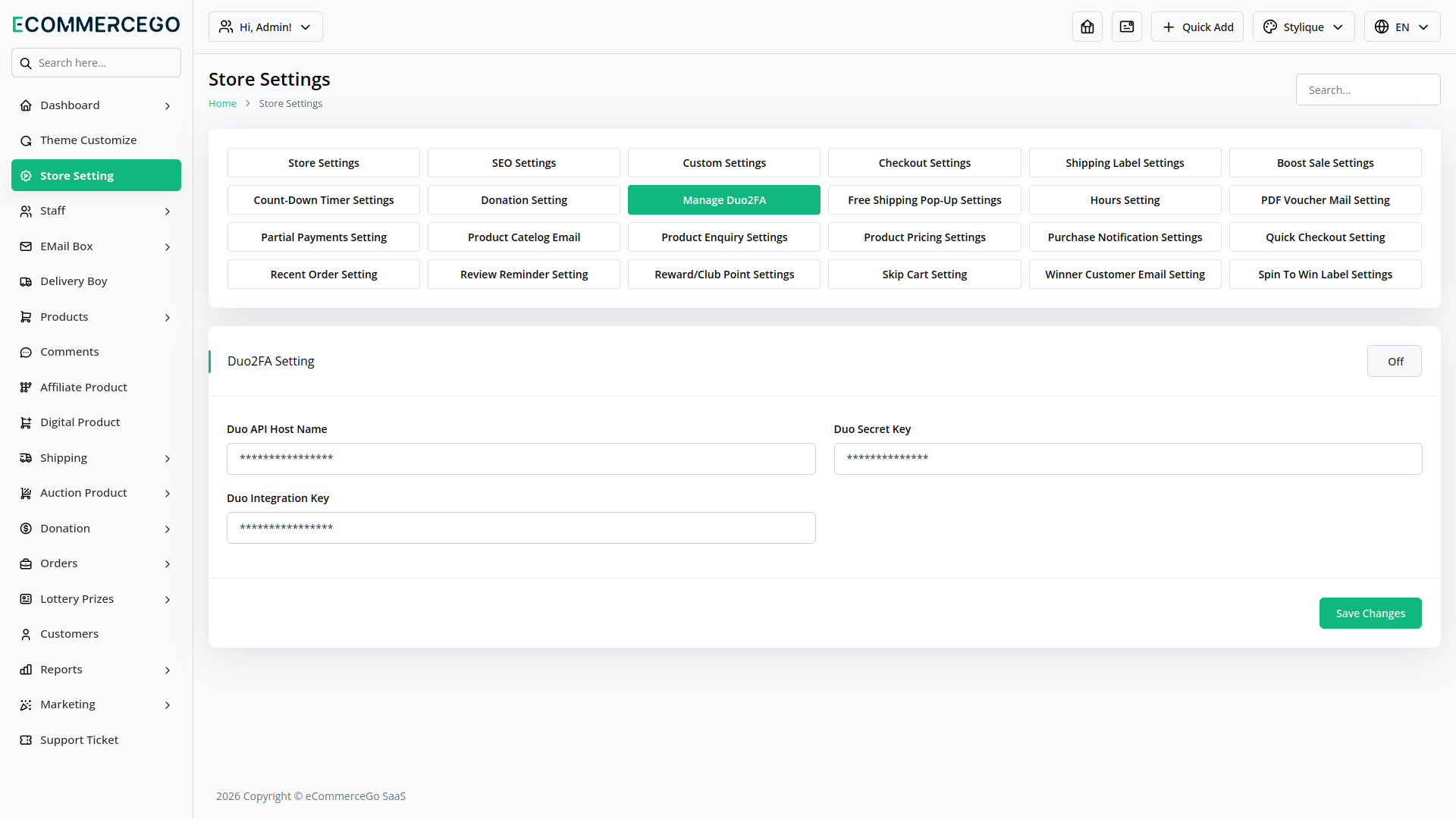The width and height of the screenshot is (1456, 819).
Task: Click the Products cart icon
Action: [26, 317]
